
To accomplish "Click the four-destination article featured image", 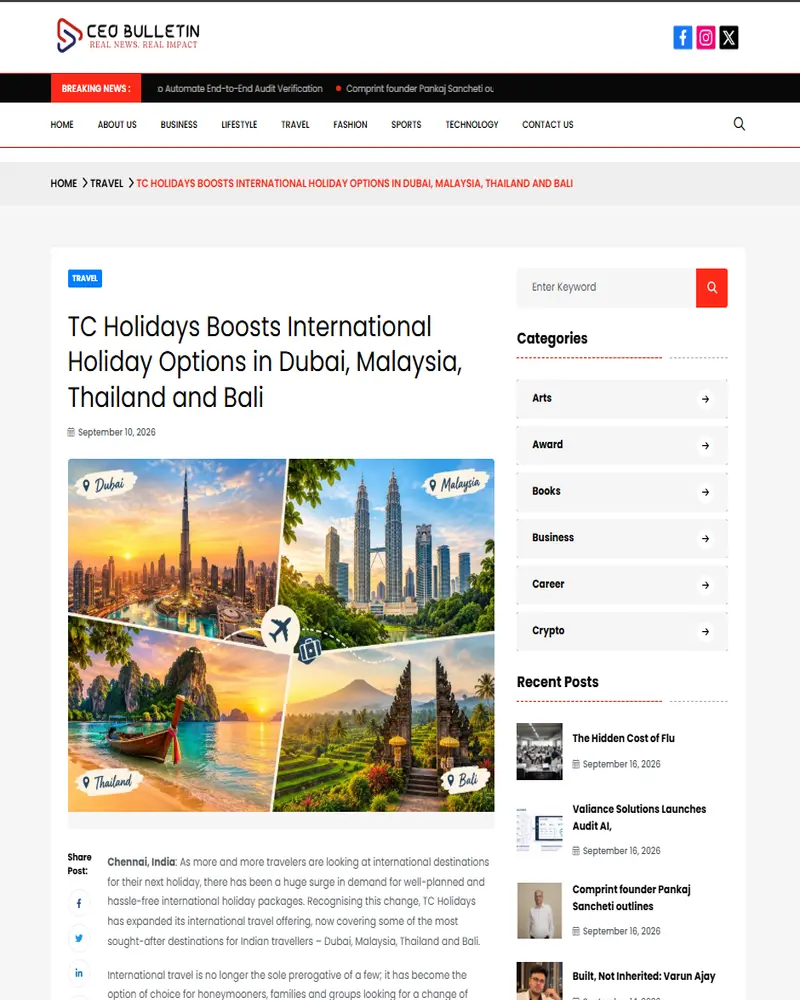I will [281, 635].
